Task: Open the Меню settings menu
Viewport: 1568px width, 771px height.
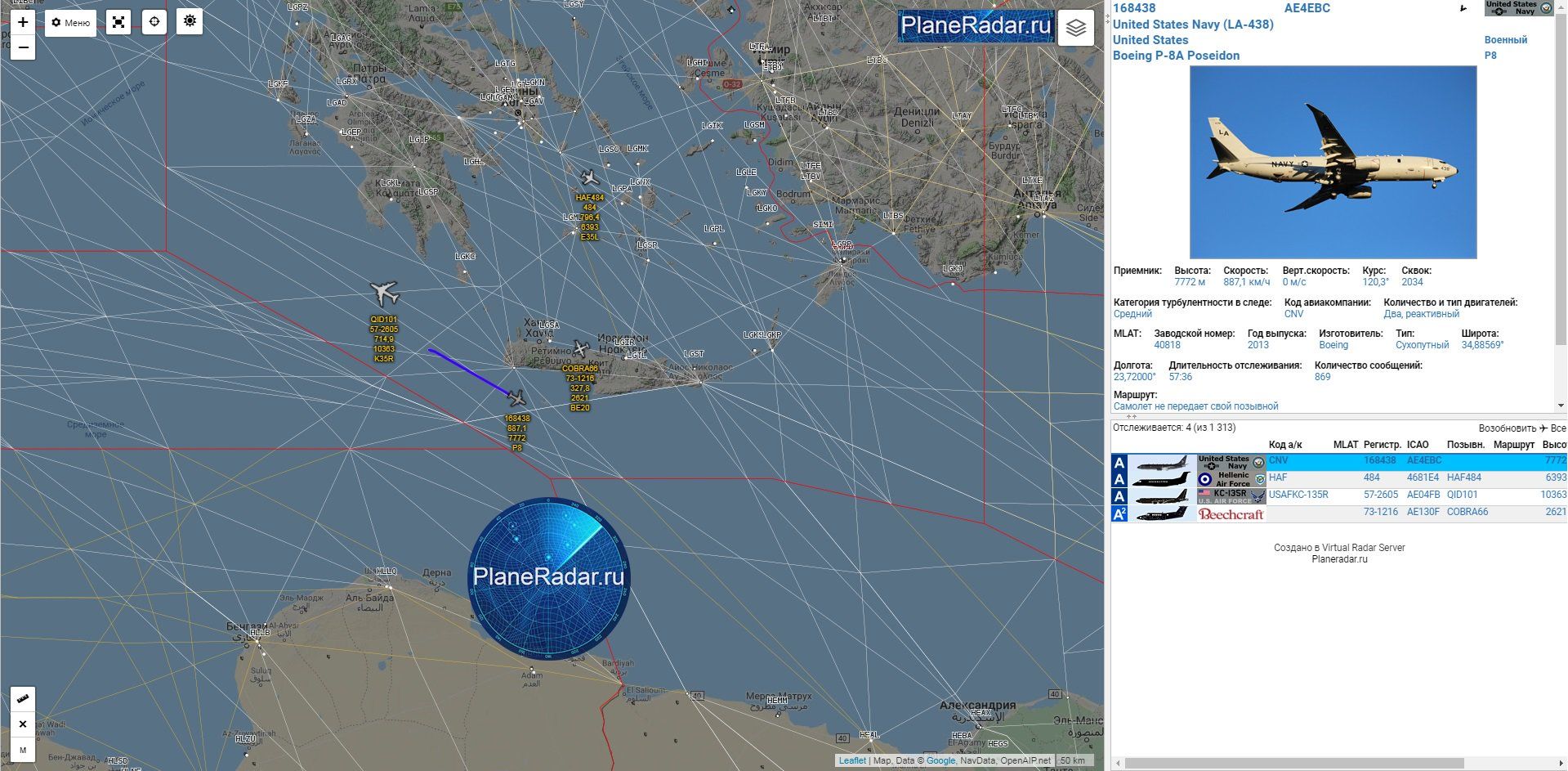Action: pyautogui.click(x=71, y=23)
